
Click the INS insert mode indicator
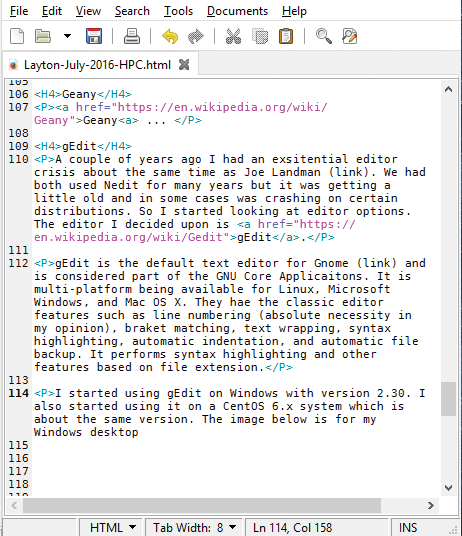408,527
